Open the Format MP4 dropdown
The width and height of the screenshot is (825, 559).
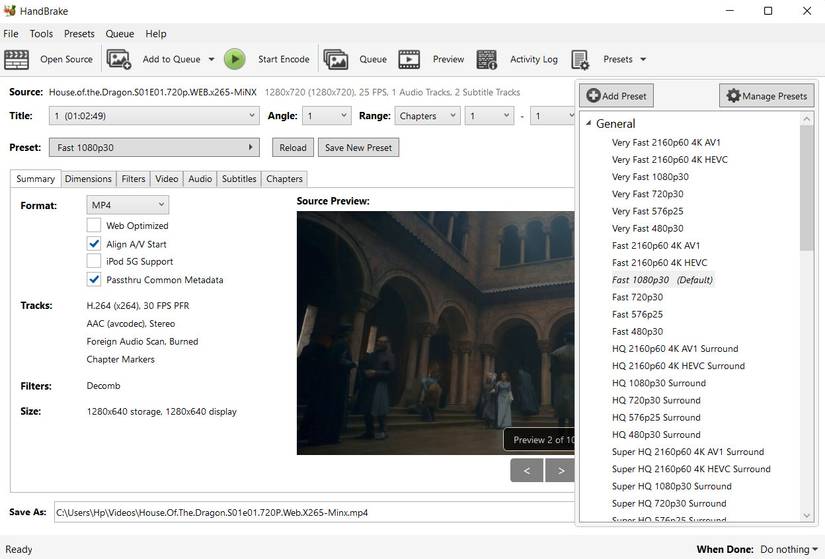[x=127, y=205]
